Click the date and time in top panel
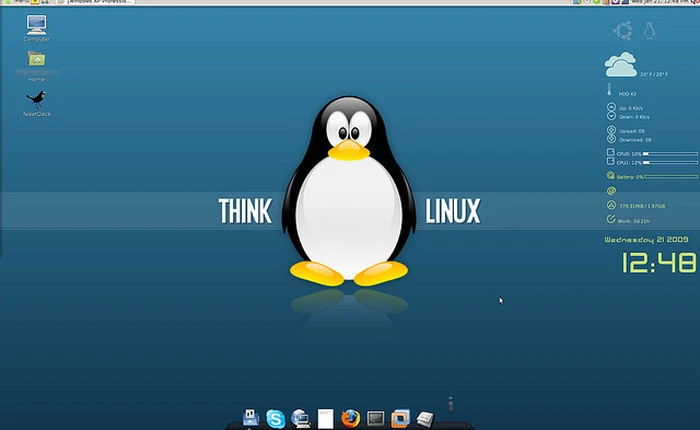Image resolution: width=700 pixels, height=430 pixels. pos(662,2)
